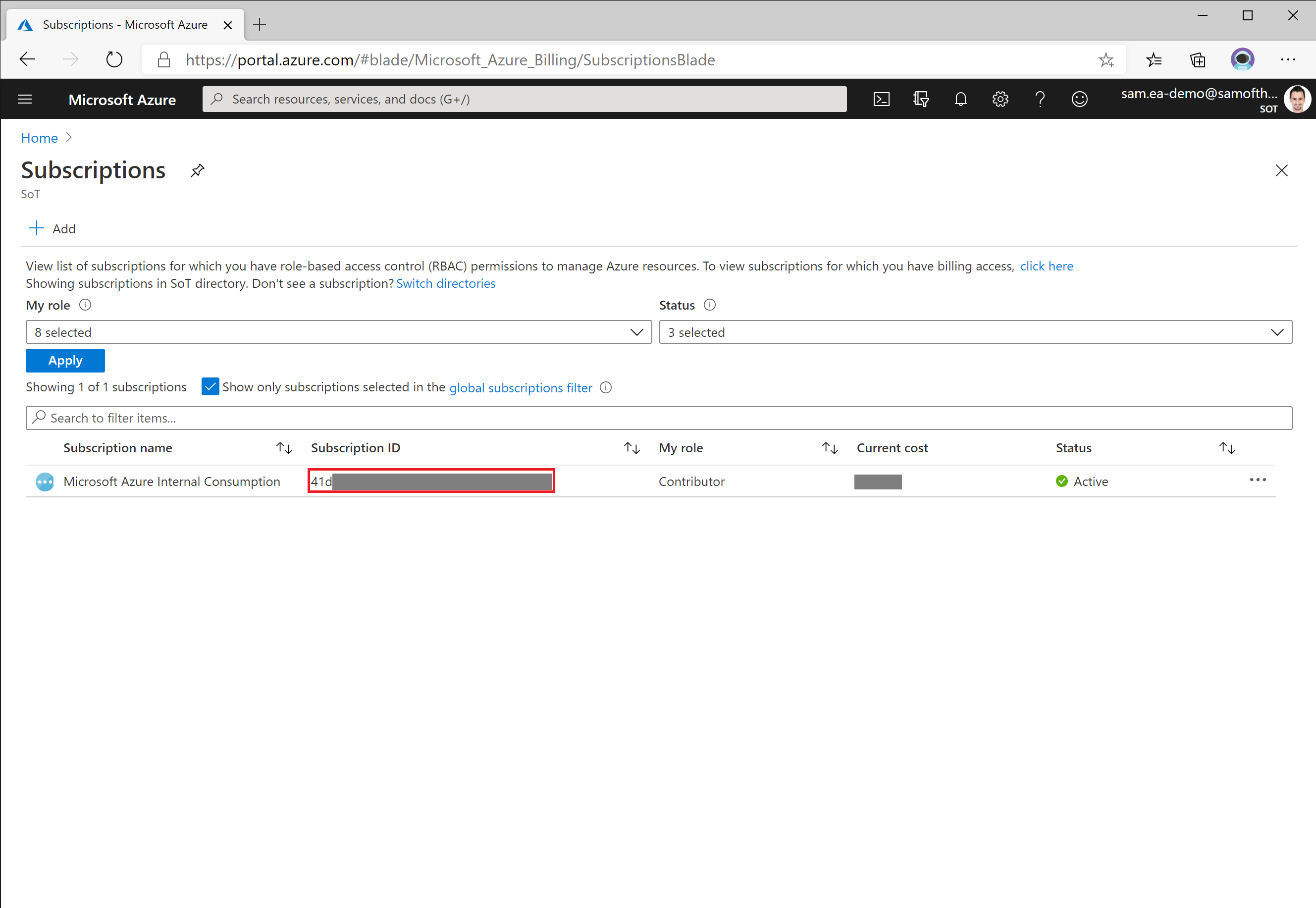Expand the My role dropdown showing 8 selected
This screenshot has width=1316, height=908.
tap(338, 332)
